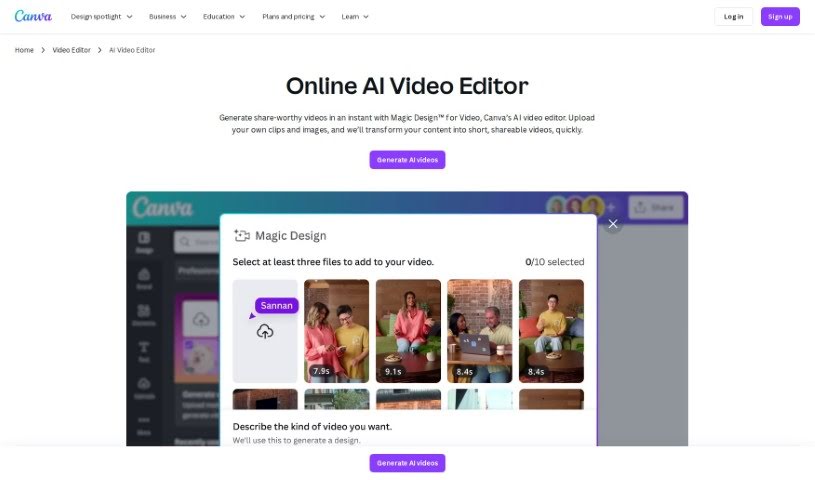Screen dimensions: 815x480
Task: Click the cloud upload icon tile
Action: pos(265,331)
